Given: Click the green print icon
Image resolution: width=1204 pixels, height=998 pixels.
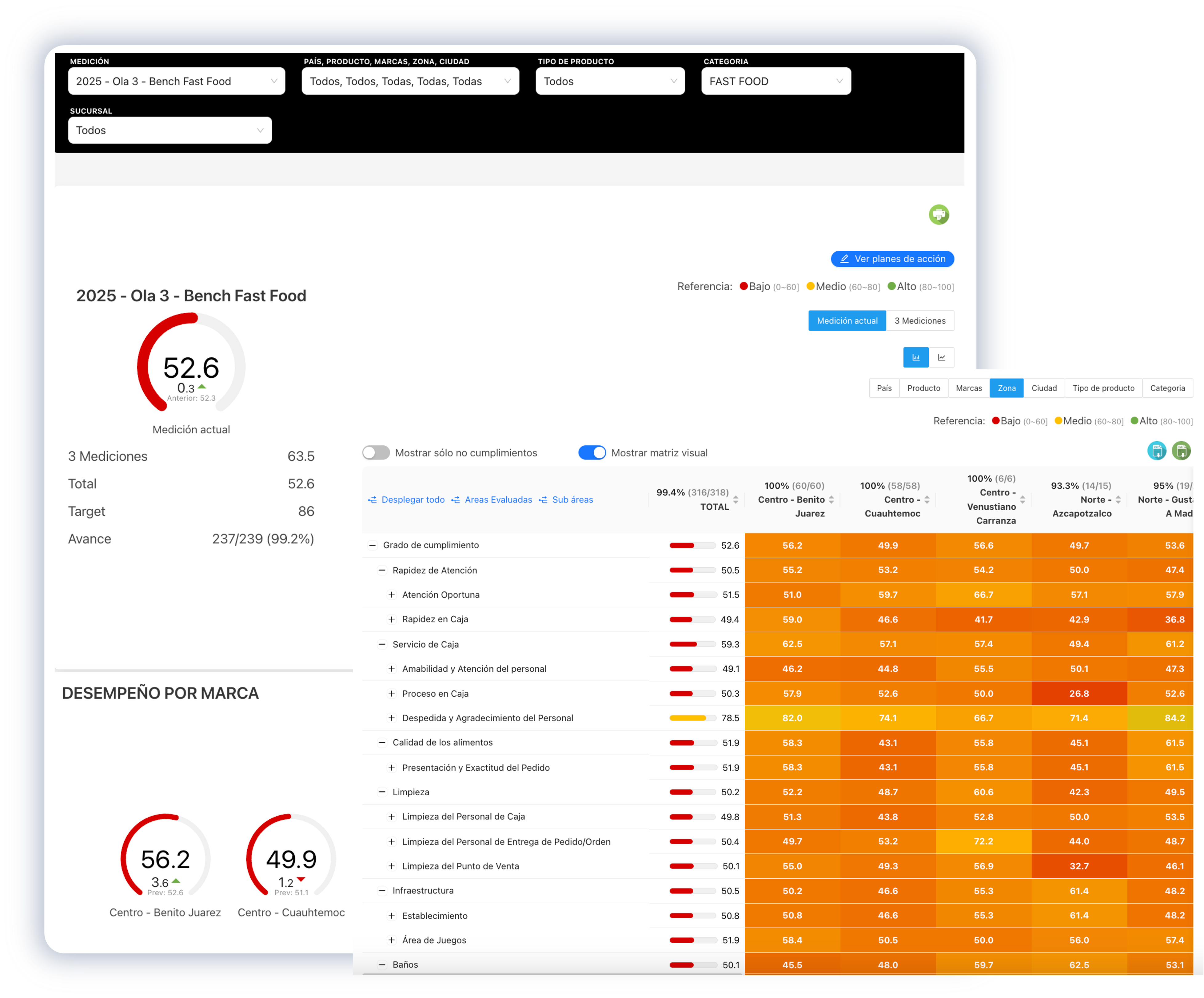Looking at the screenshot, I should [x=939, y=215].
